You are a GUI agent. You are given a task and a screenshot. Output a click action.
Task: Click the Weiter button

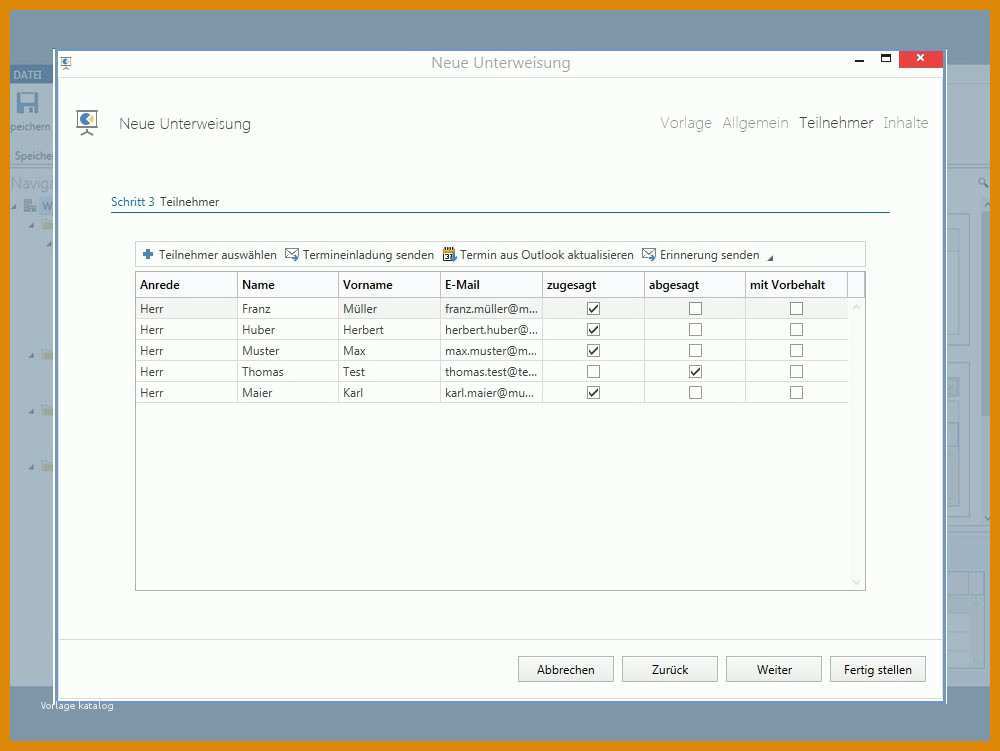(774, 669)
